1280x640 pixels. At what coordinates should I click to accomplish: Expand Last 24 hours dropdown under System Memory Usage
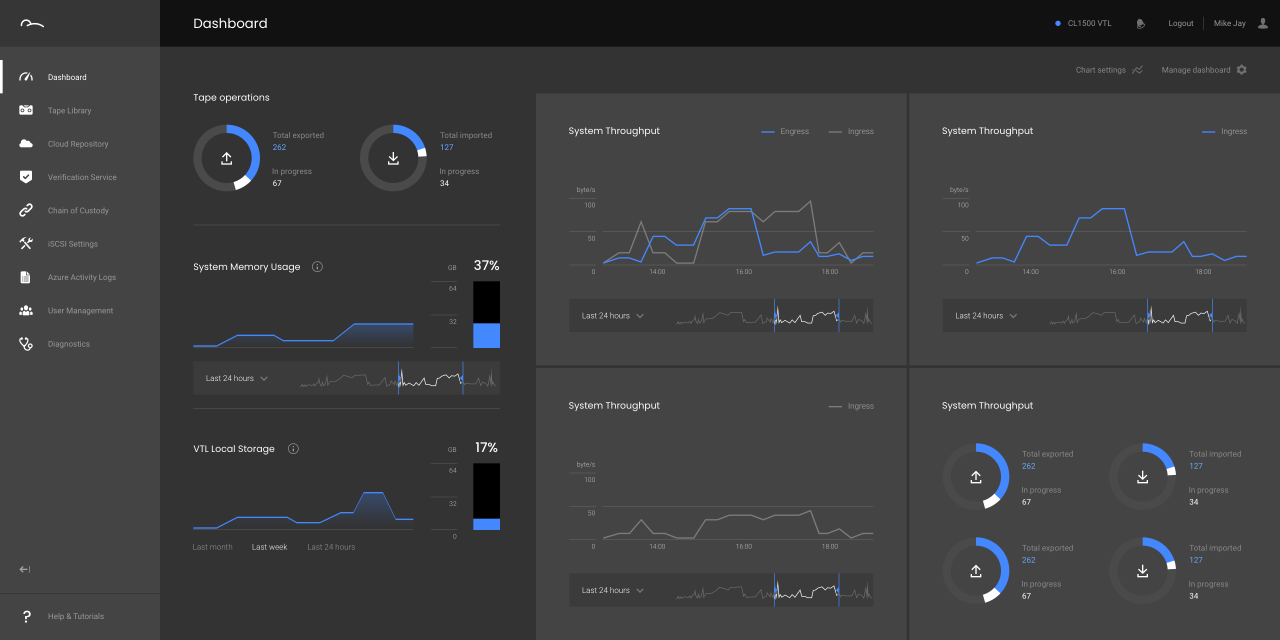tap(237, 379)
